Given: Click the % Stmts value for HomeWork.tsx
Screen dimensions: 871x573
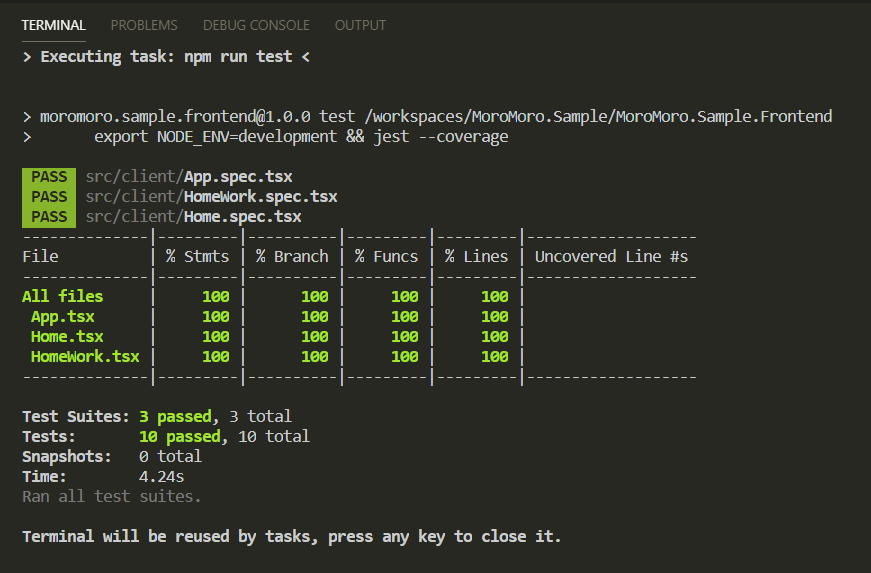Looking at the screenshot, I should (x=216, y=356).
